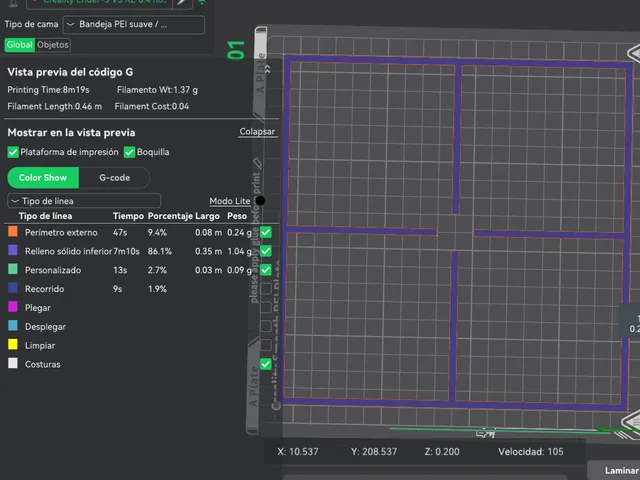
Task: Click the Porcentaje column header
Action: click(x=170, y=216)
